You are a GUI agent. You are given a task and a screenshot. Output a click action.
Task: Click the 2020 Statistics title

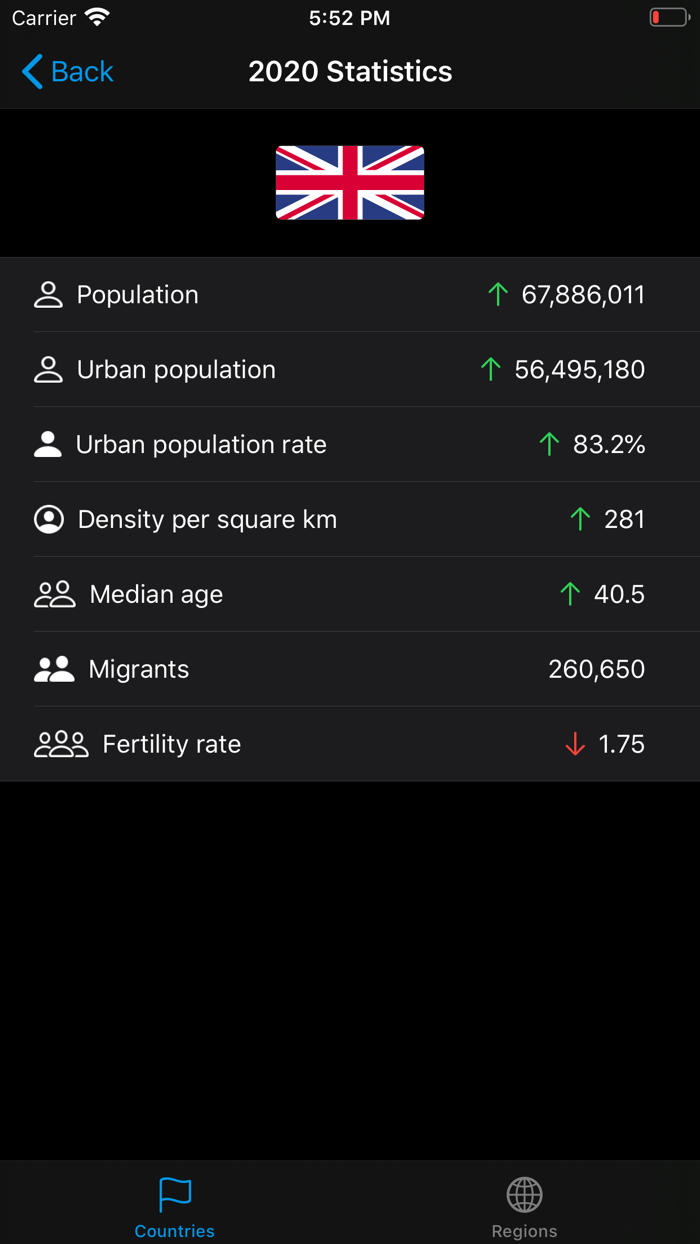click(x=350, y=71)
